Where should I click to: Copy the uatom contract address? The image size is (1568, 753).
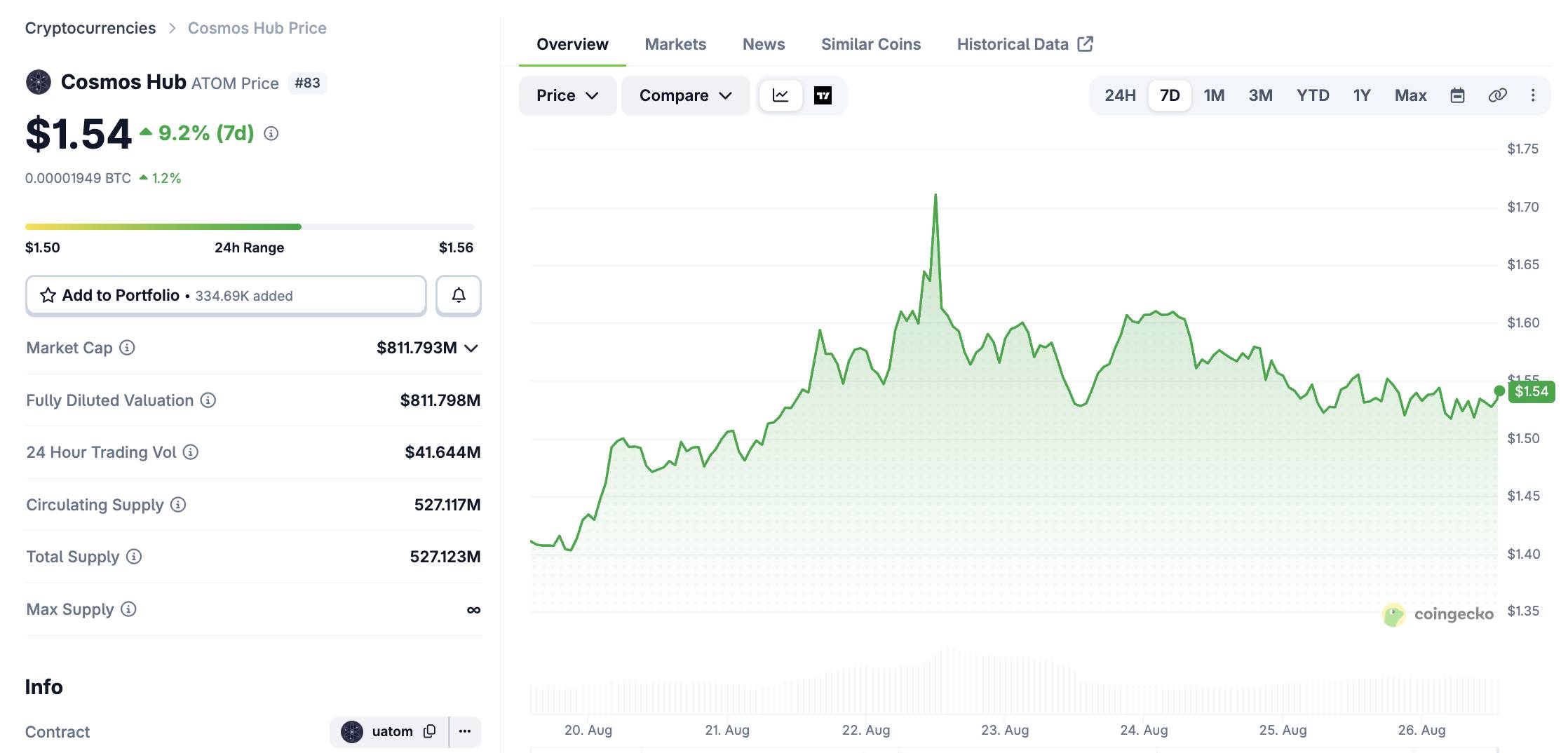coord(430,731)
